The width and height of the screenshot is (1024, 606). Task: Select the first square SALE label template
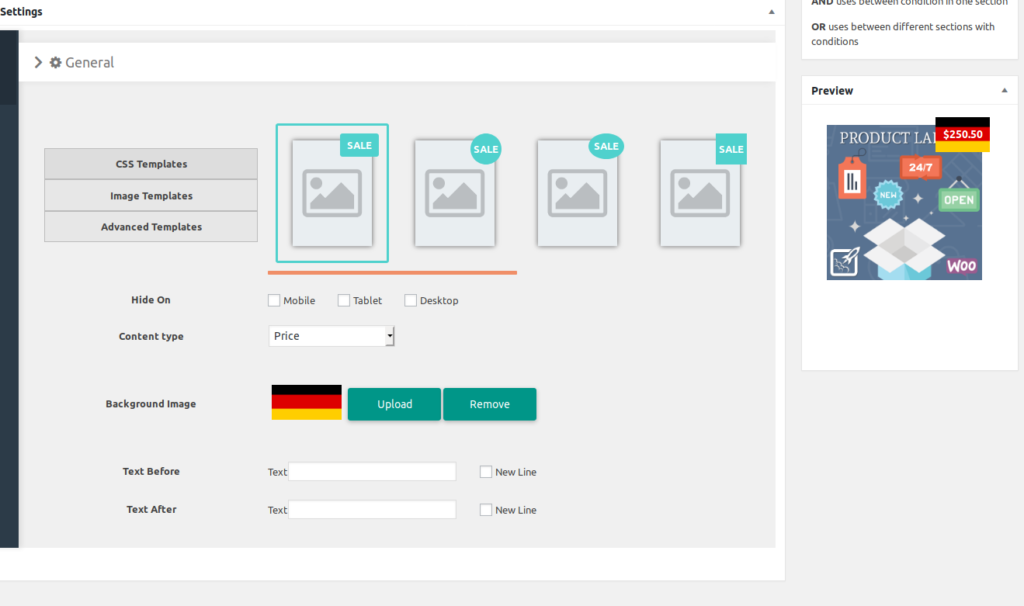[332, 193]
